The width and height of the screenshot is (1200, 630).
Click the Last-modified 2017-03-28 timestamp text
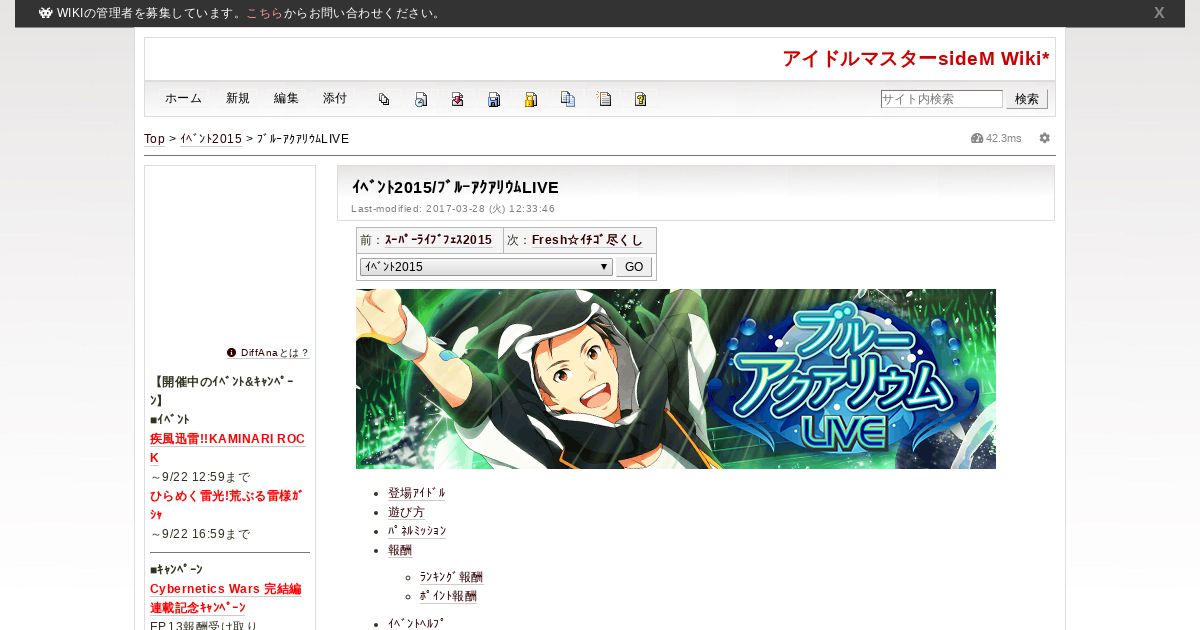click(453, 209)
